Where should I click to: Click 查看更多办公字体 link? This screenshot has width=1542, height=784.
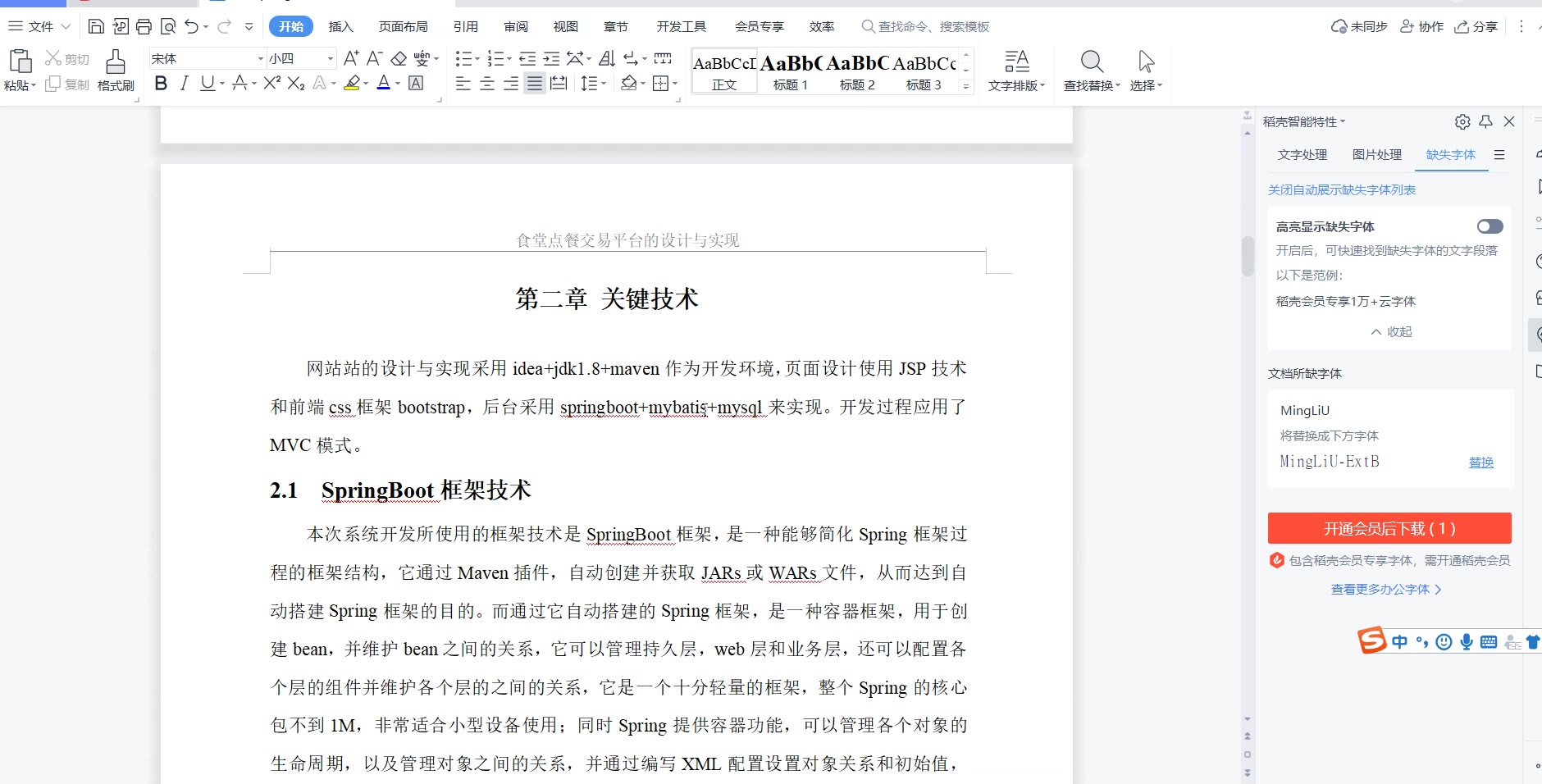point(1386,589)
